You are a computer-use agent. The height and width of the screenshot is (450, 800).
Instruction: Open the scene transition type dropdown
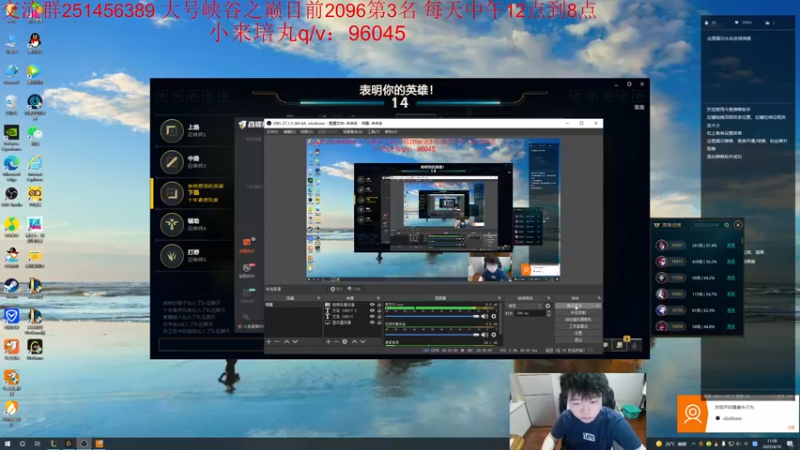524,306
